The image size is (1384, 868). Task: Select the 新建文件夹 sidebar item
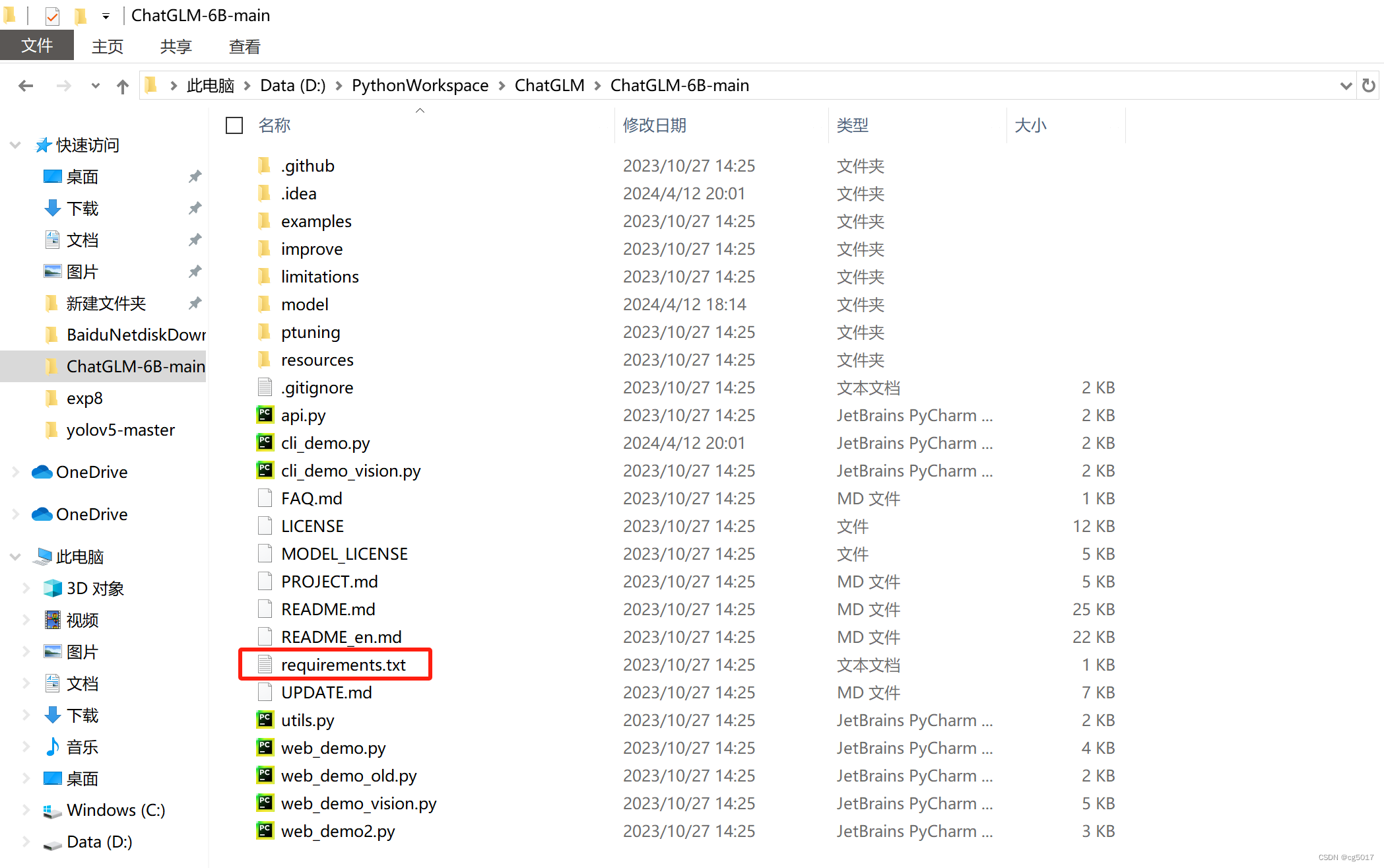click(x=106, y=304)
